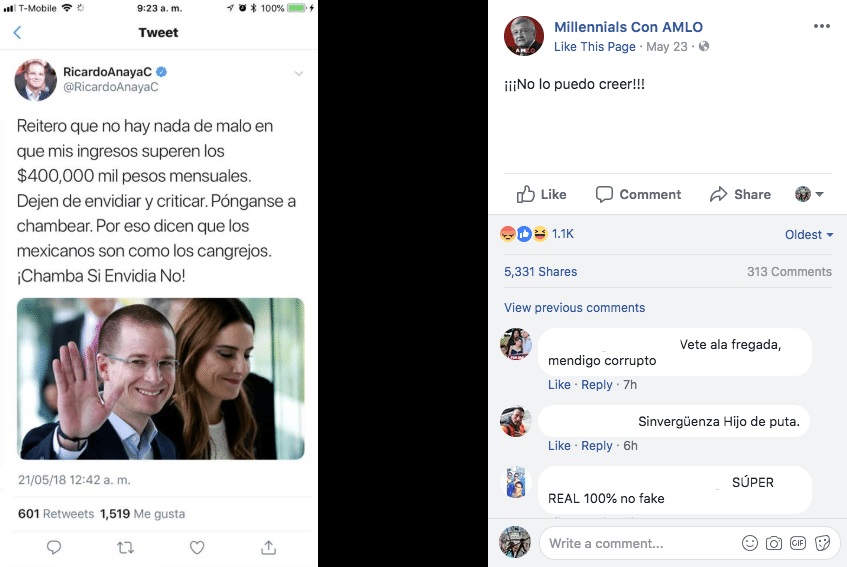Screen dimensions: 847x567
Task: Expand the tweet options chevron
Action: click(x=298, y=73)
